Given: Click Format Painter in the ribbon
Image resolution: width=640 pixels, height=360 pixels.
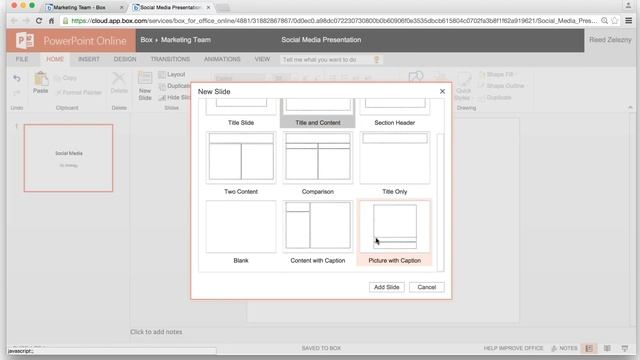Looking at the screenshot, I should pos(79,93).
